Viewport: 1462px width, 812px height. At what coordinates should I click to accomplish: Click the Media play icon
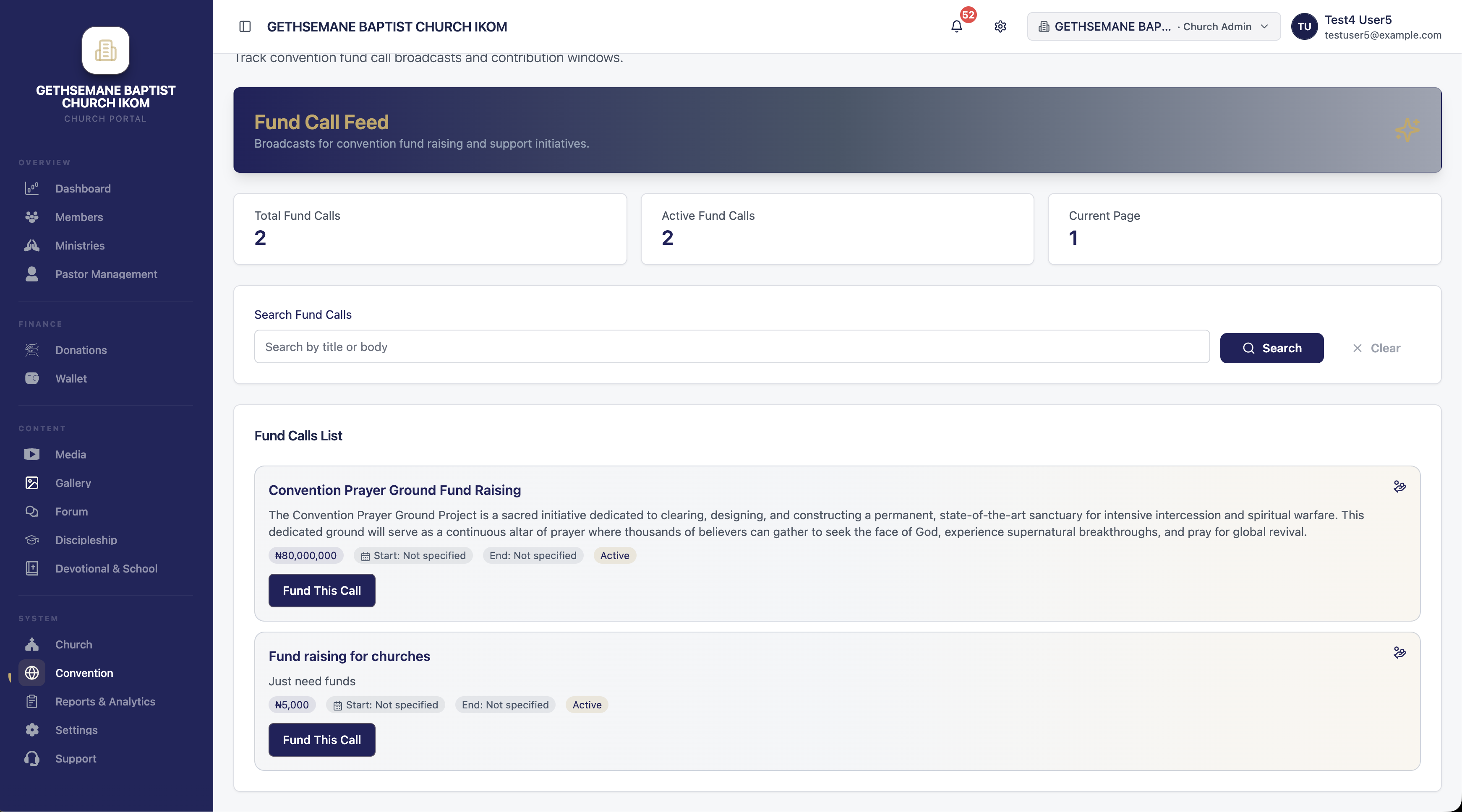tap(32, 455)
